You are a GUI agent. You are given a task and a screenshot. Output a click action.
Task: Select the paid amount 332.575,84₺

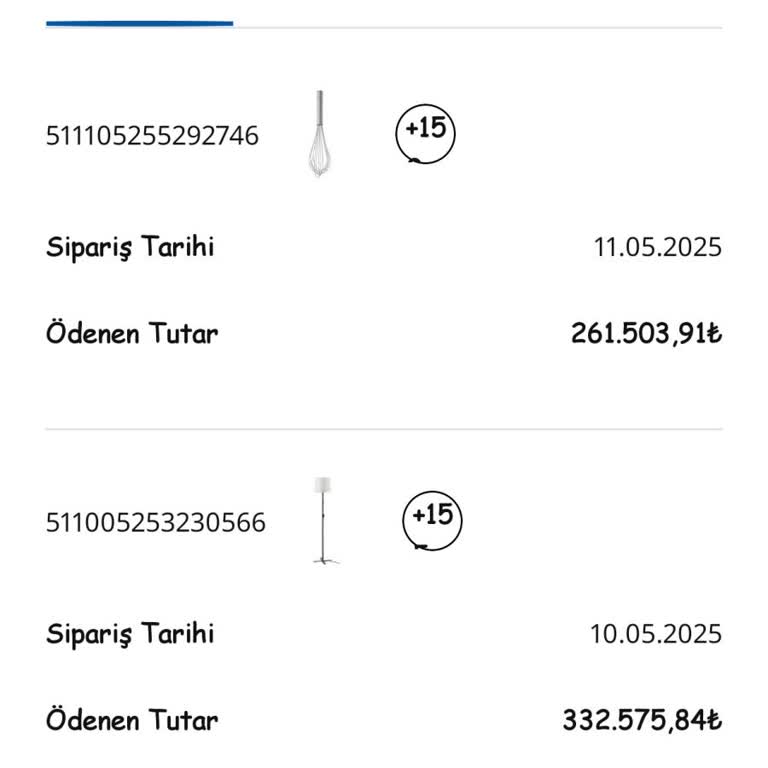click(x=641, y=720)
